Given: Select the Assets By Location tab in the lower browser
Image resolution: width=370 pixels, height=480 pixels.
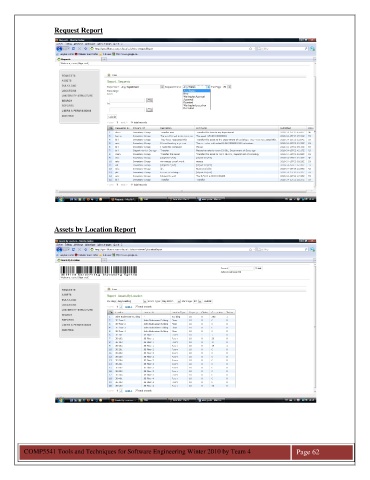Looking at the screenshot, I should tap(78, 260).
